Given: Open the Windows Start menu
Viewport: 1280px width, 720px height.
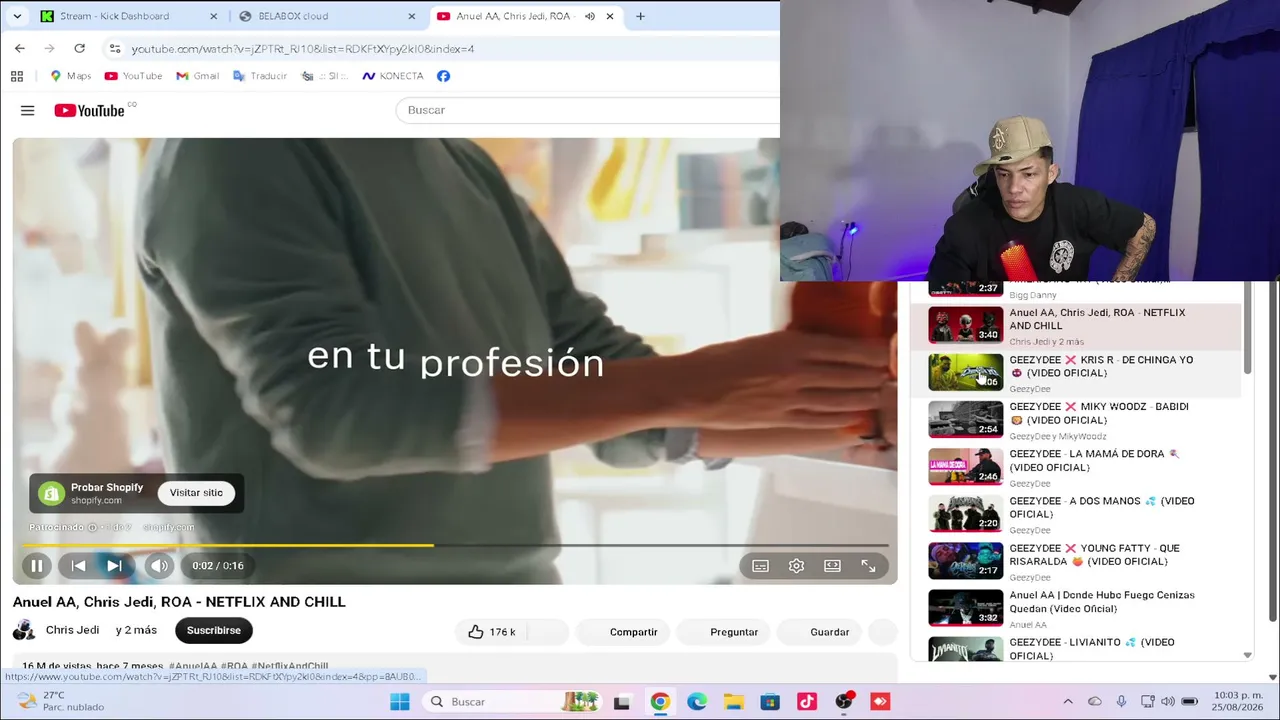Looking at the screenshot, I should tap(400, 702).
